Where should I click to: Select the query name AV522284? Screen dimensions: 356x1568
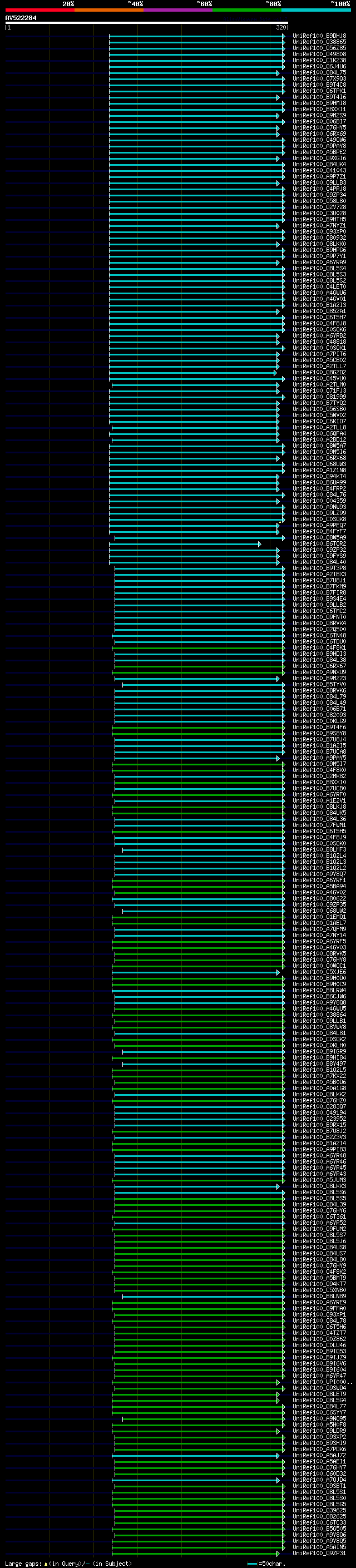pos(21,18)
